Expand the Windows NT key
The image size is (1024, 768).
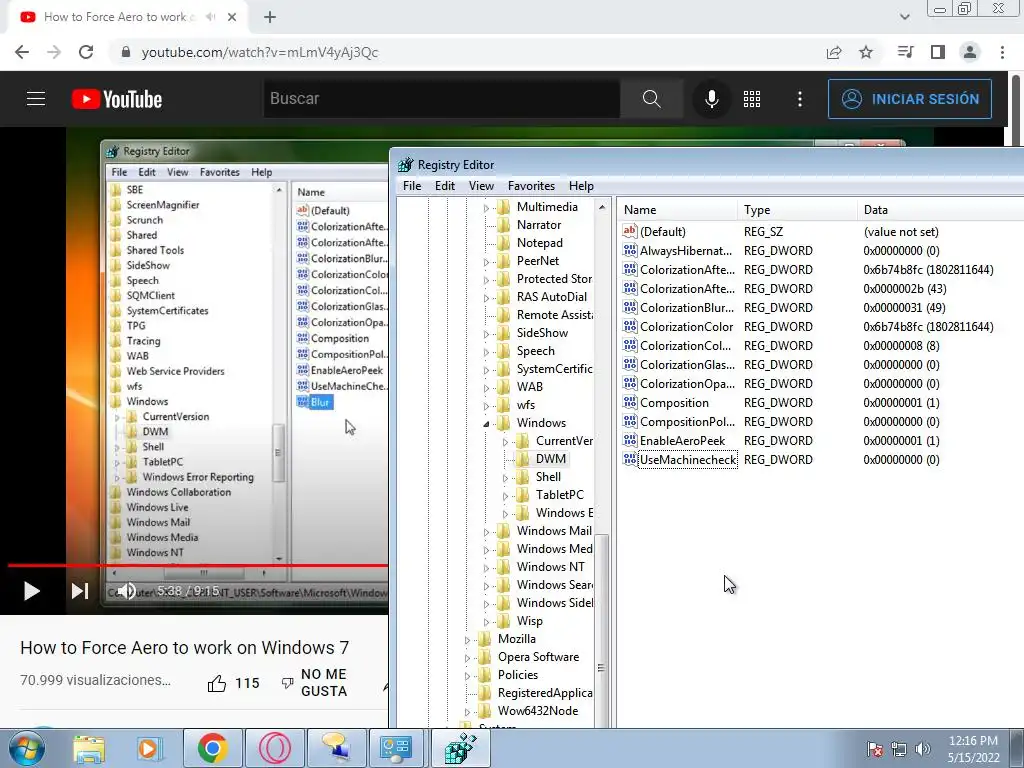(x=487, y=568)
